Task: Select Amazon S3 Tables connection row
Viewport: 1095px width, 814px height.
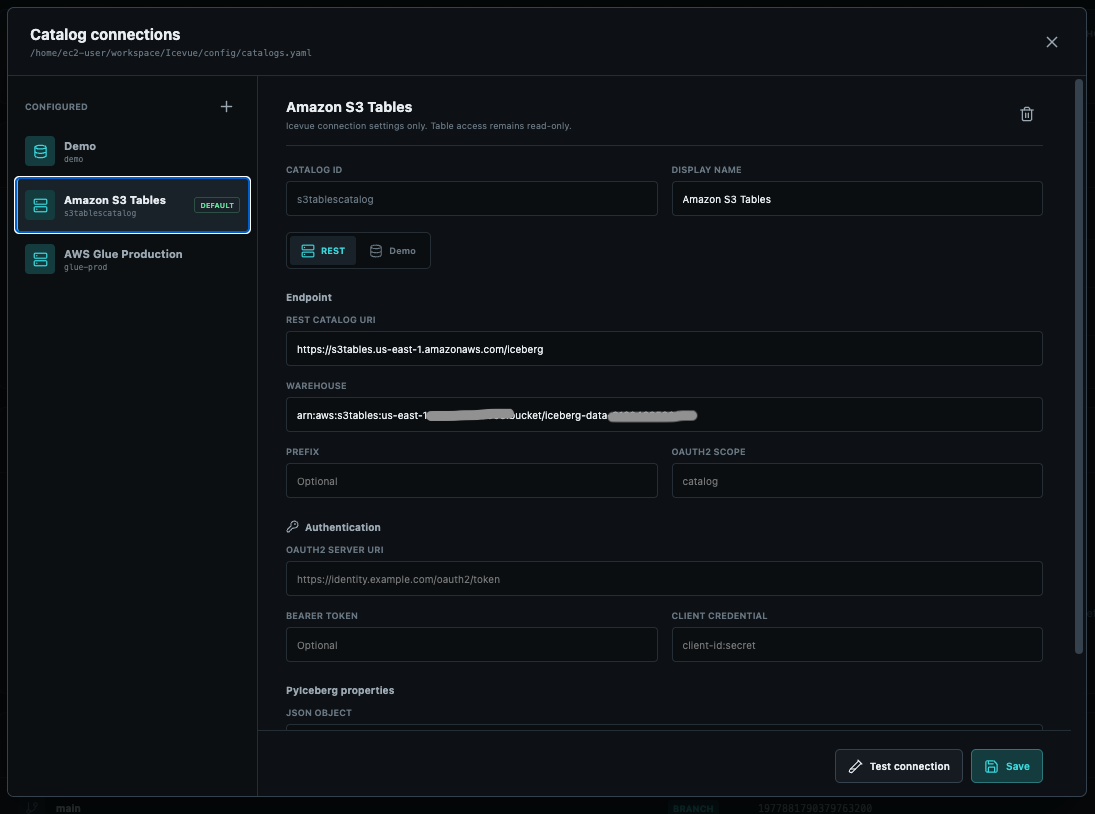Action: tap(133, 205)
